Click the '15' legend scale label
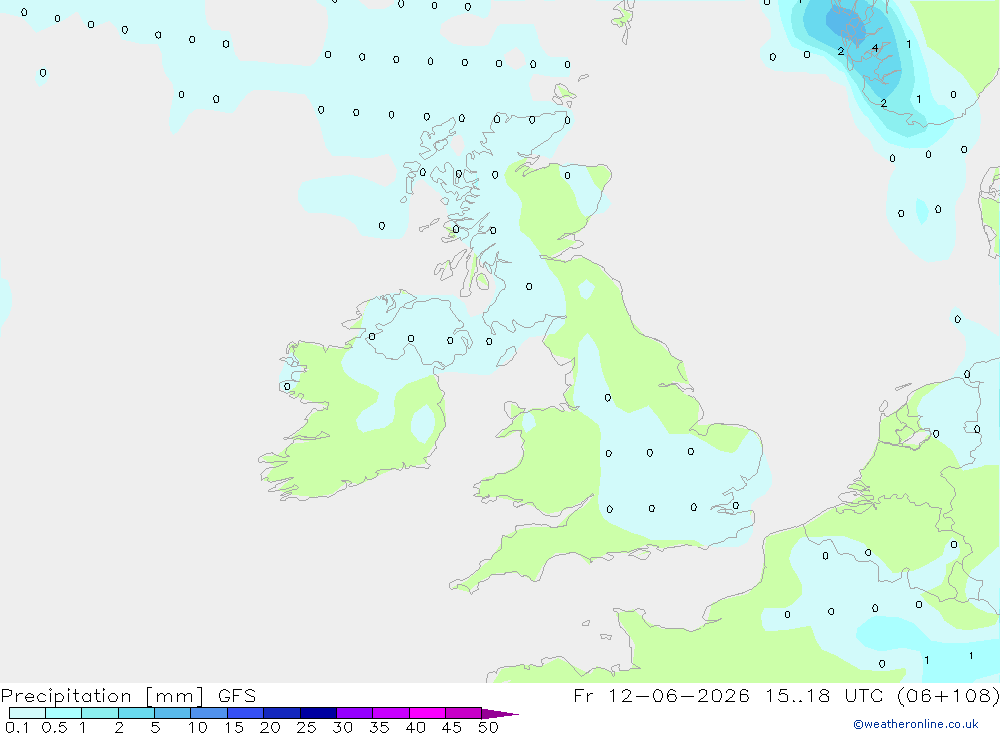Screen dimensions: 1000x733 tap(234, 727)
